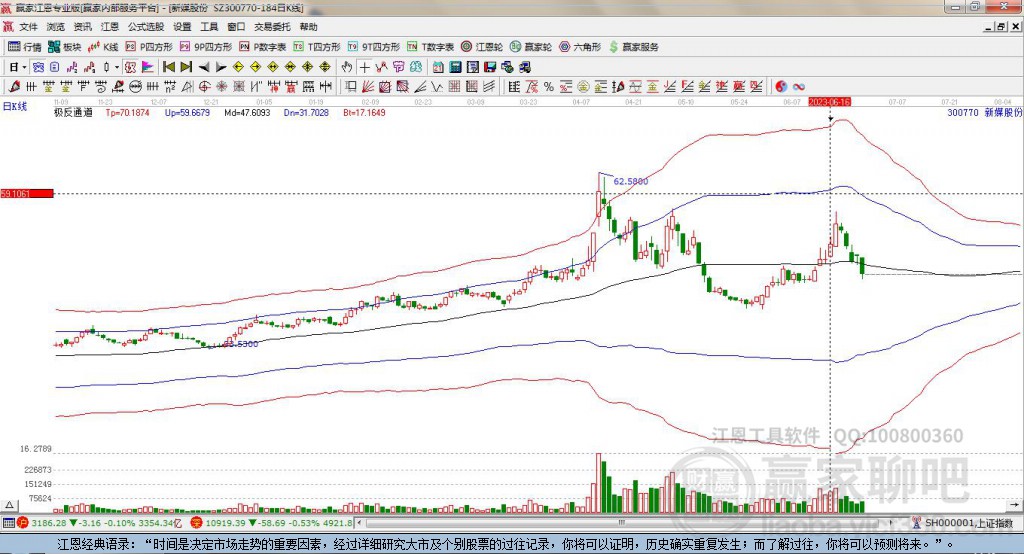The height and width of the screenshot is (554, 1024).
Task: Click the Tp=70.1874 value
Action: coord(127,112)
